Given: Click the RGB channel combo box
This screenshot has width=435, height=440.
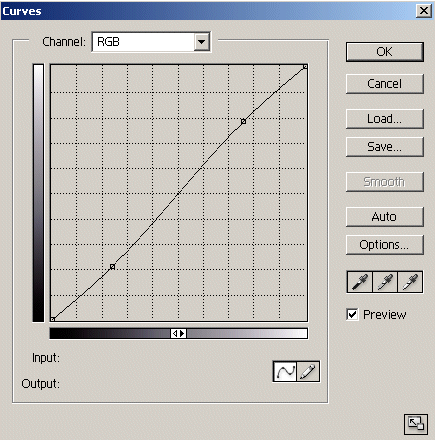Looking at the screenshot, I should (x=151, y=42).
